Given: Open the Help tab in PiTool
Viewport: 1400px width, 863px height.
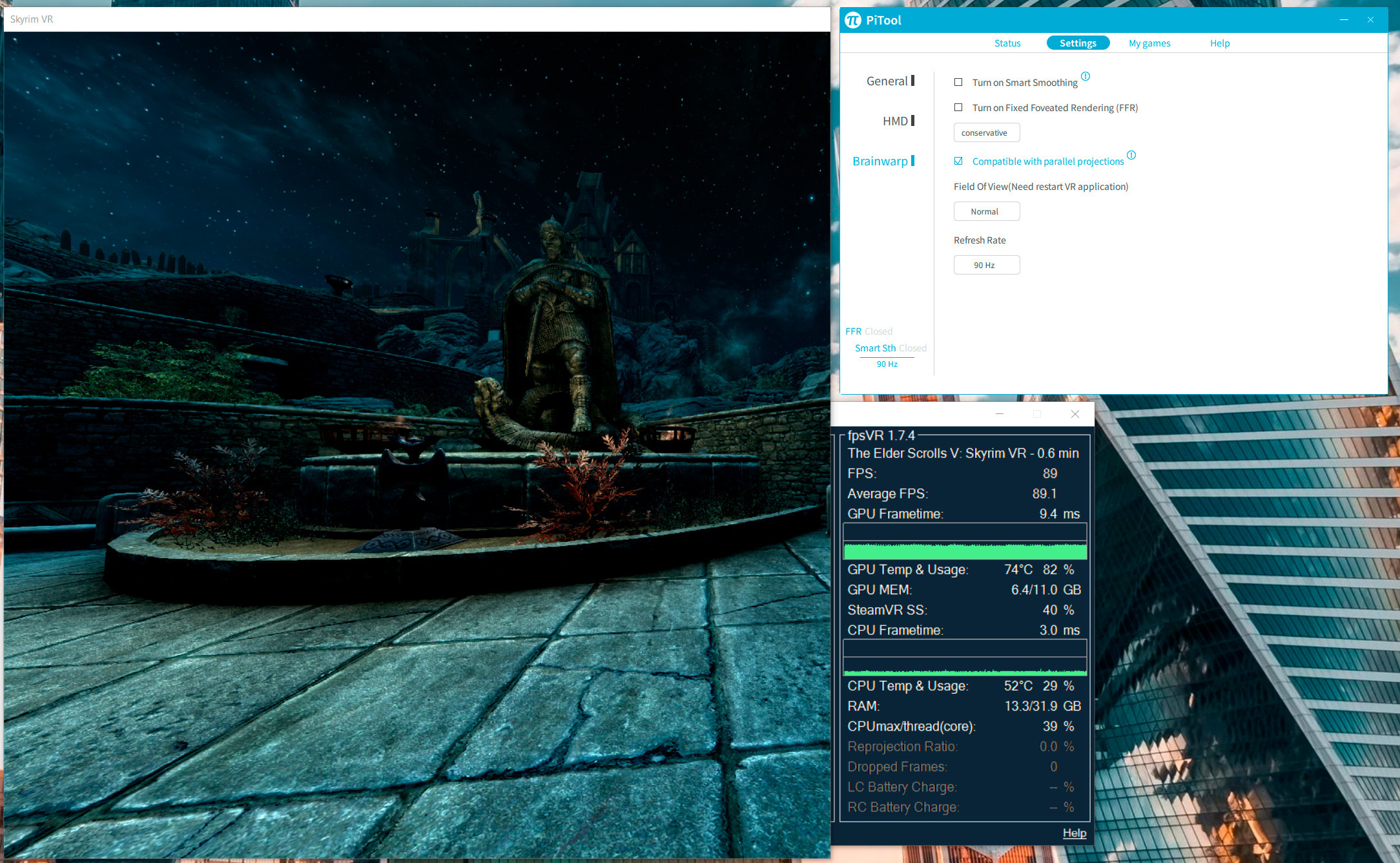Looking at the screenshot, I should coord(1220,43).
